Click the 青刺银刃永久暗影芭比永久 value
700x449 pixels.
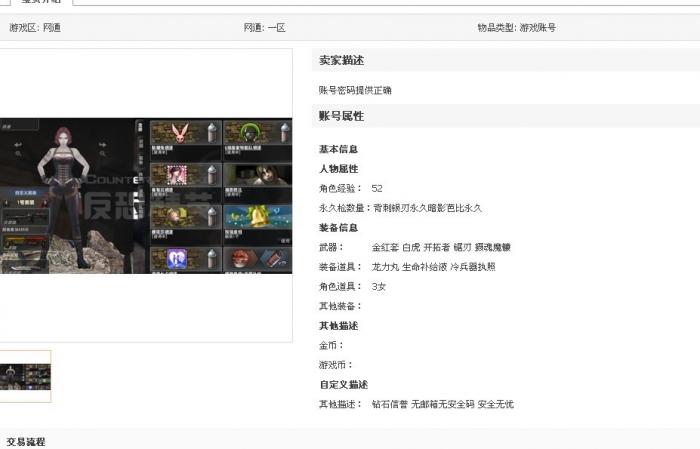(428, 208)
